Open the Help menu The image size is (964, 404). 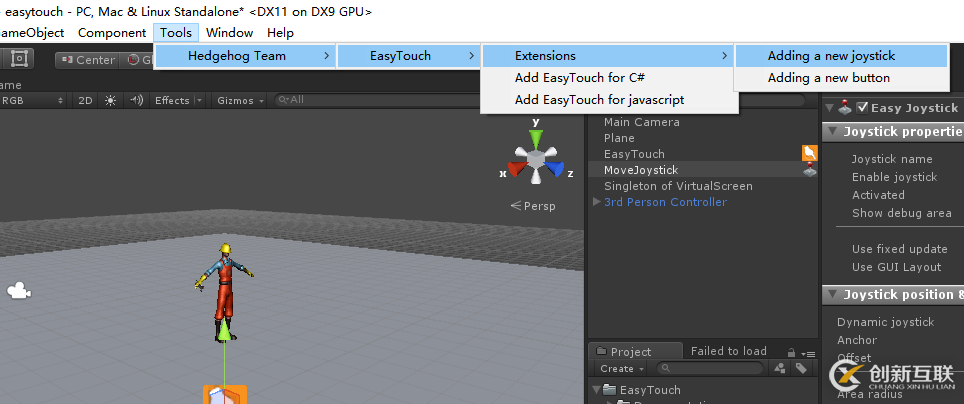[280, 33]
